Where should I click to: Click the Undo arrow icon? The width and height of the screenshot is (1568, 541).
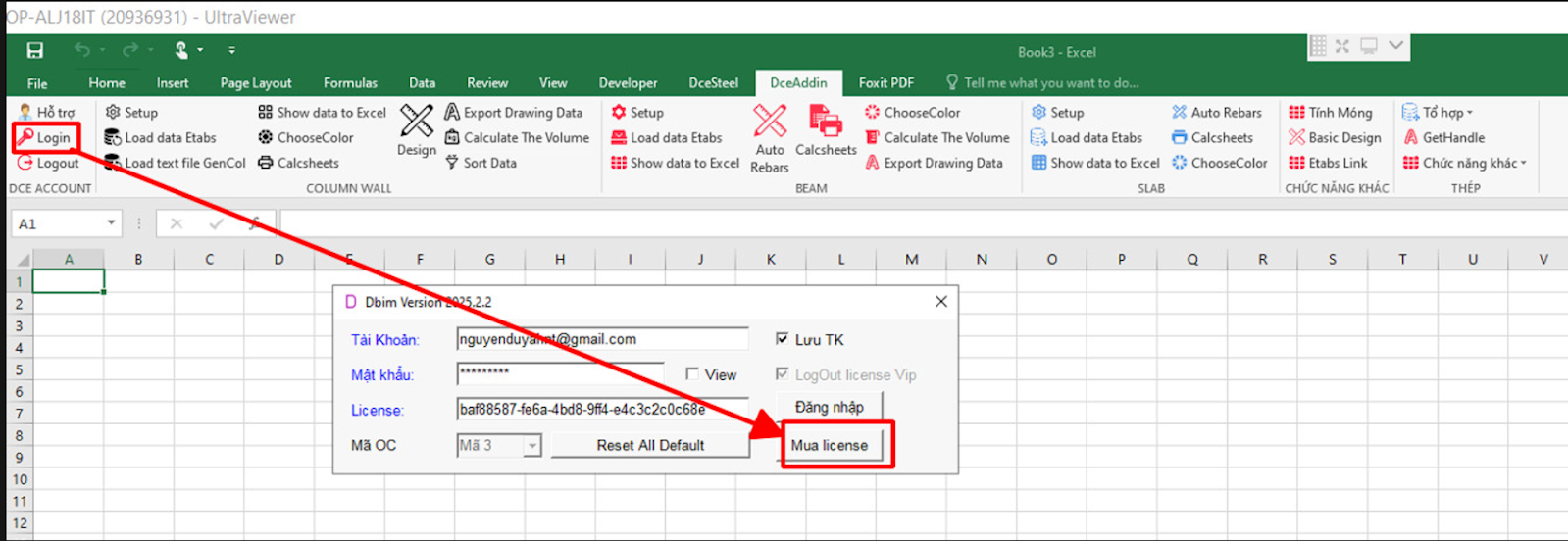tap(82, 50)
